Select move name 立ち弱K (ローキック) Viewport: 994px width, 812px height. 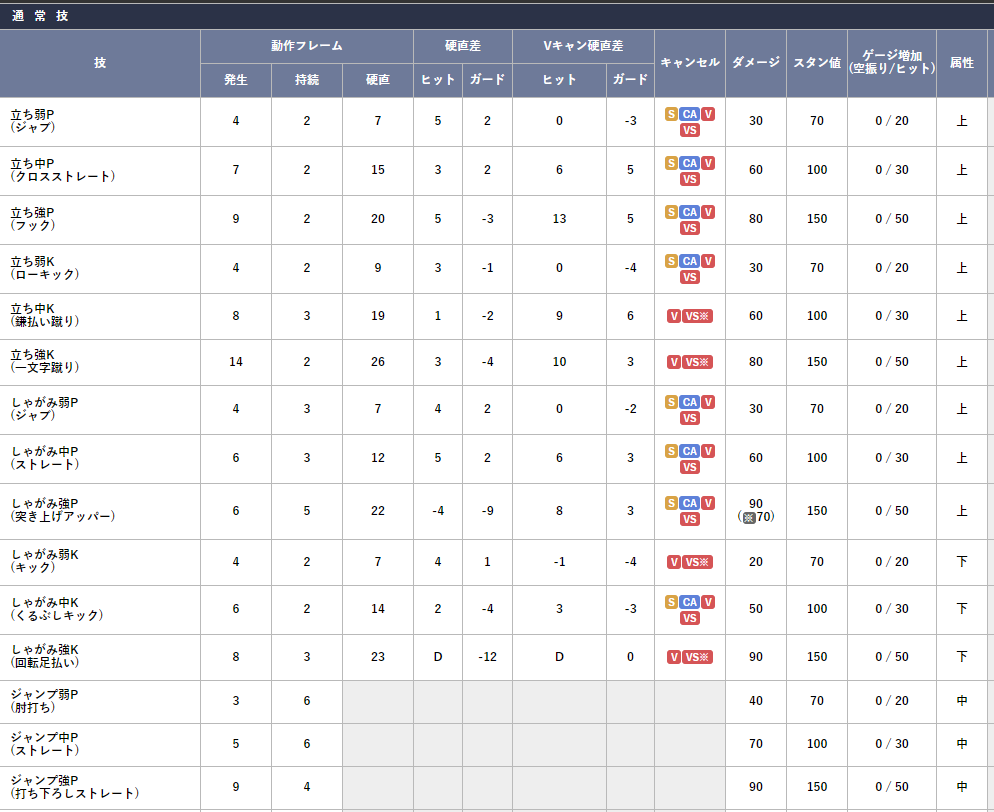[x=45, y=267]
